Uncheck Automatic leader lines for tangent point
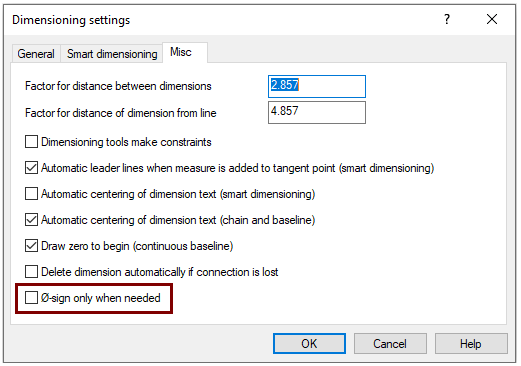Viewport: 521px width, 366px height. pos(31,168)
